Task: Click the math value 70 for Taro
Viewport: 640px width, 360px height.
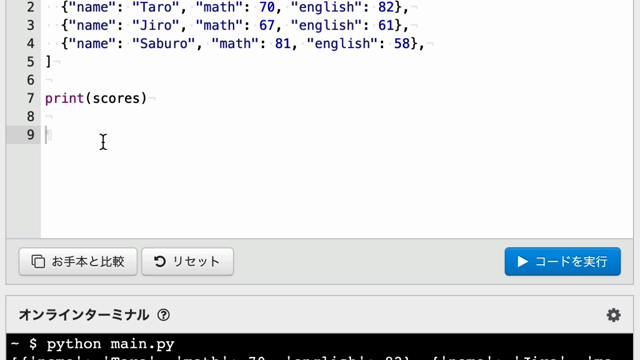Action: (267, 7)
